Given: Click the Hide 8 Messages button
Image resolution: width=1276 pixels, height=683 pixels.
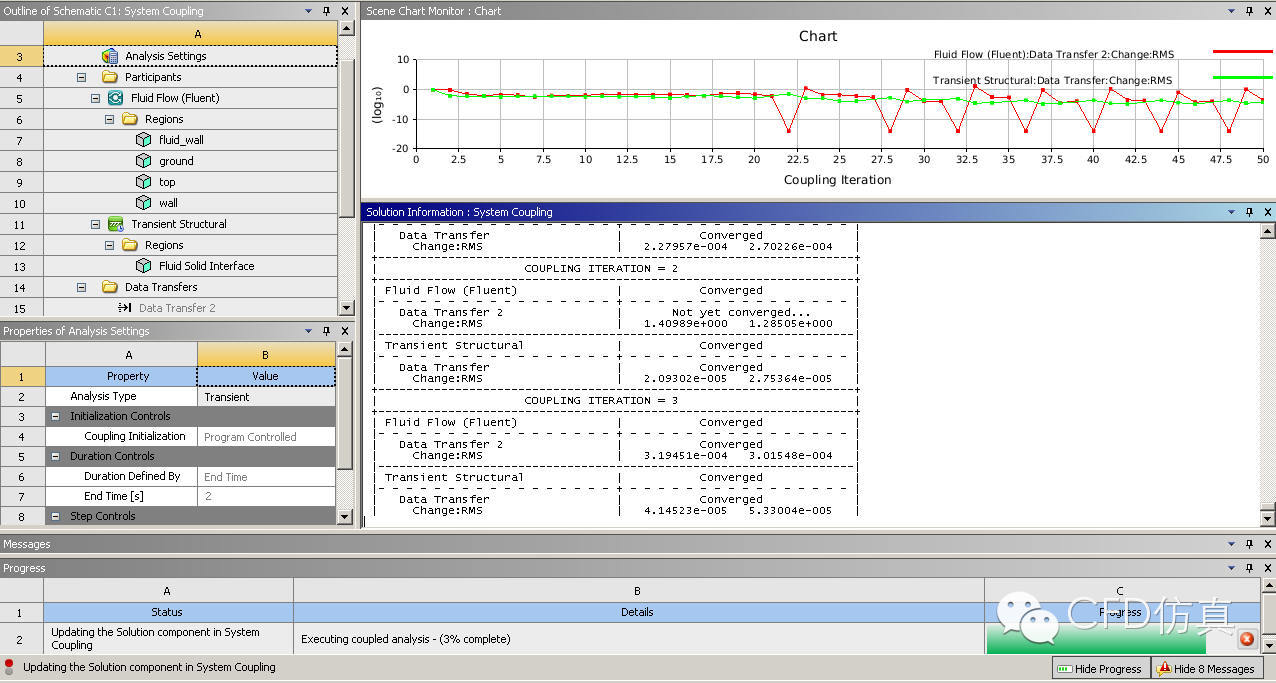Looking at the screenshot, I should point(1206,669).
